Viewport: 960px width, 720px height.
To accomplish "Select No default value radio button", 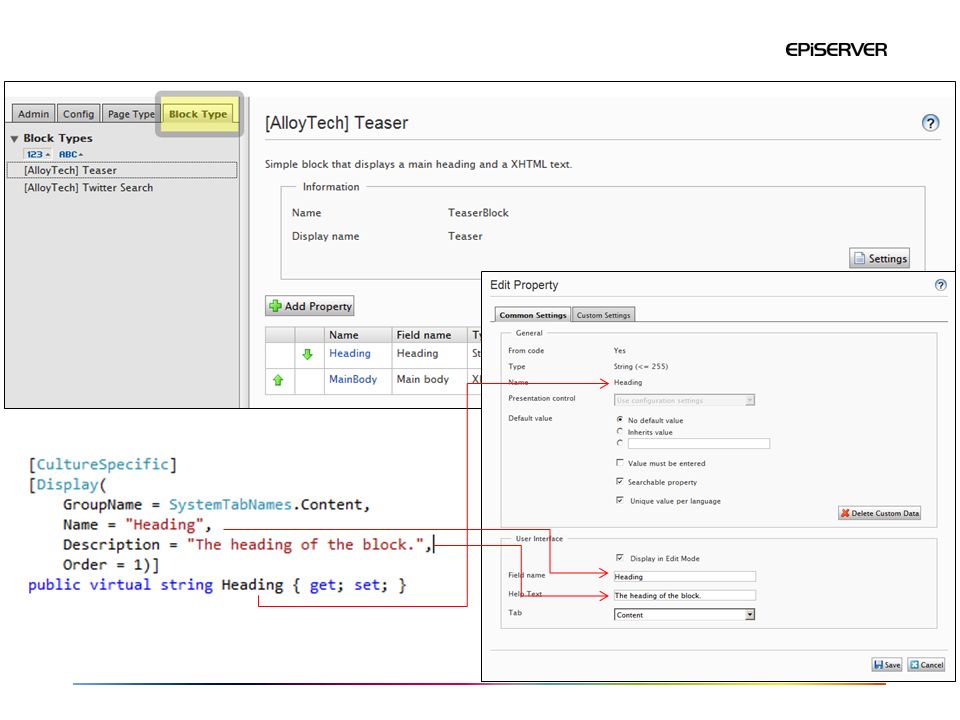I will point(620,420).
